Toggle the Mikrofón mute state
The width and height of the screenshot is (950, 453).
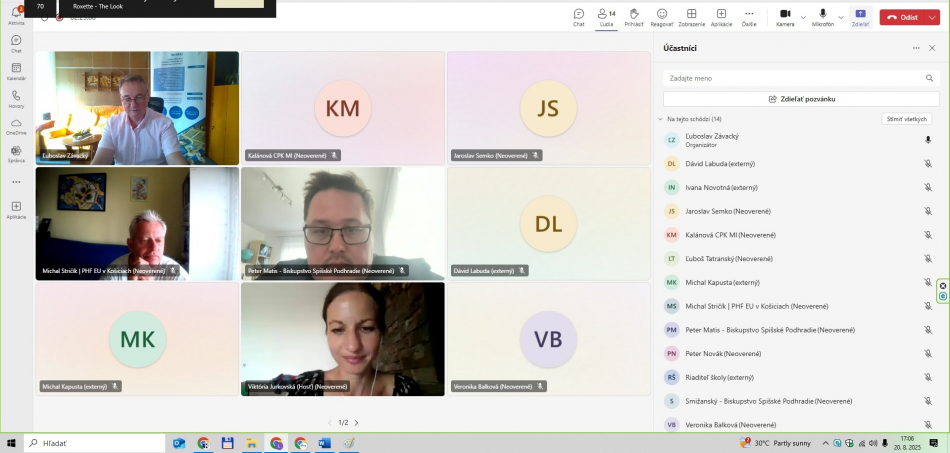823,17
